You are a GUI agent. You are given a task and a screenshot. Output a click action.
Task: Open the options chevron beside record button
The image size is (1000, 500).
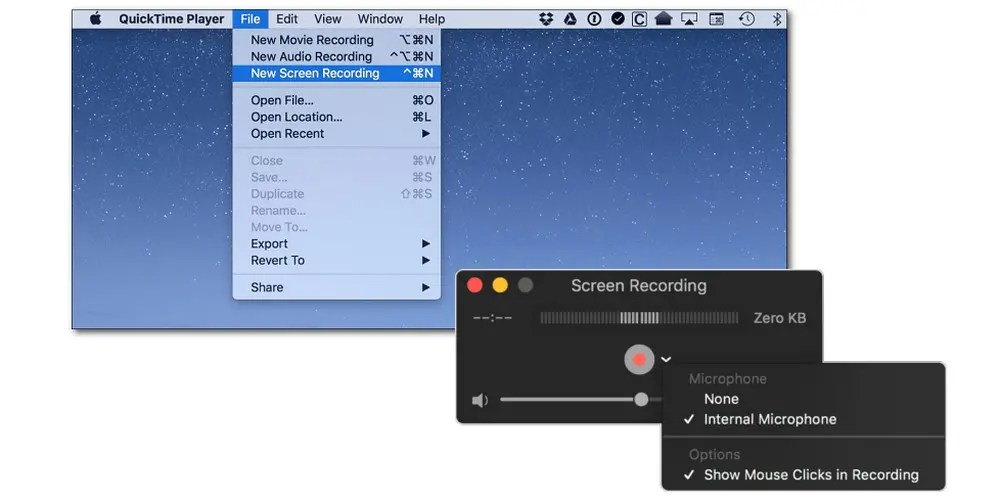pos(666,360)
